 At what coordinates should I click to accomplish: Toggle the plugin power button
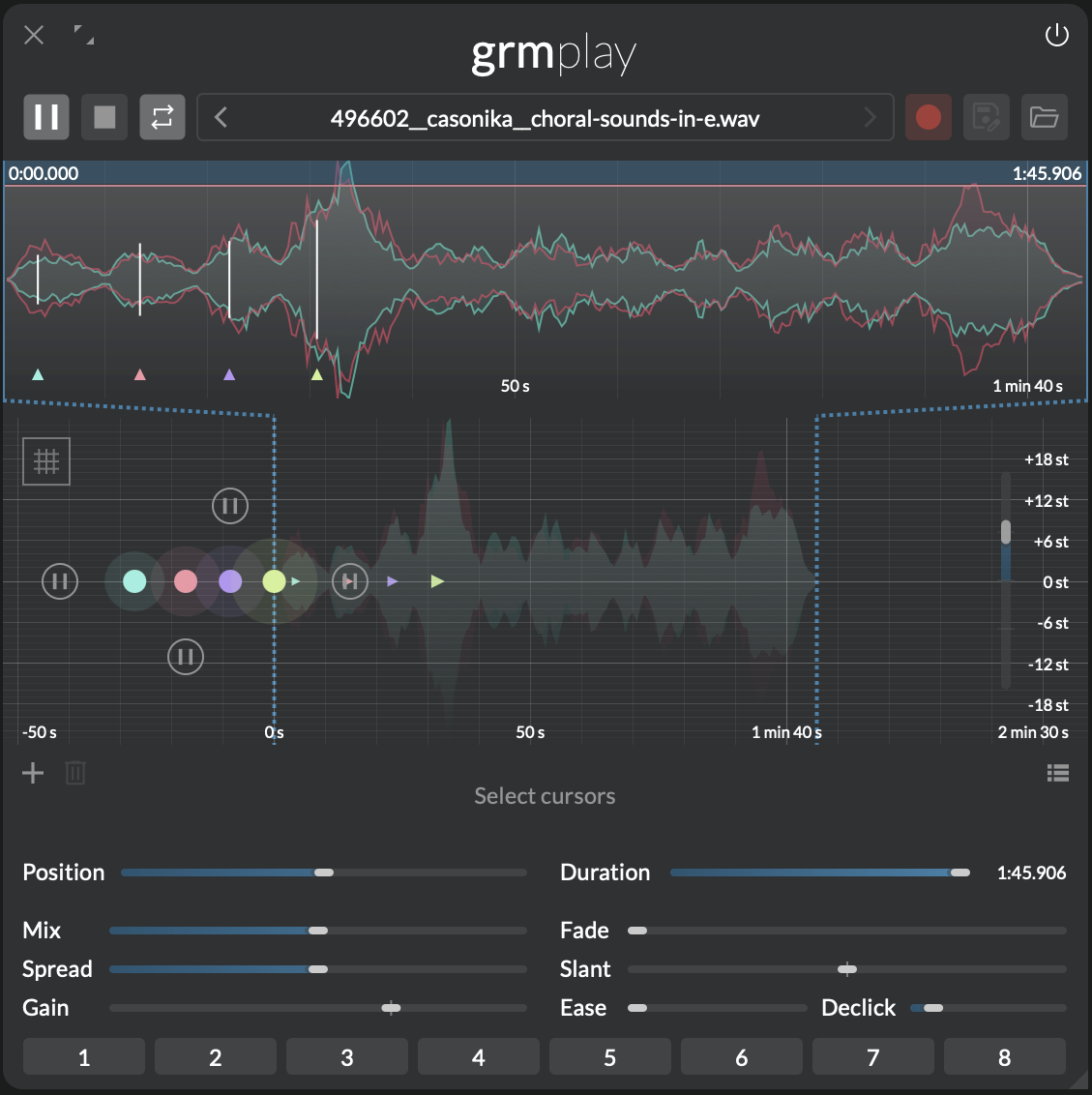coord(1056,36)
